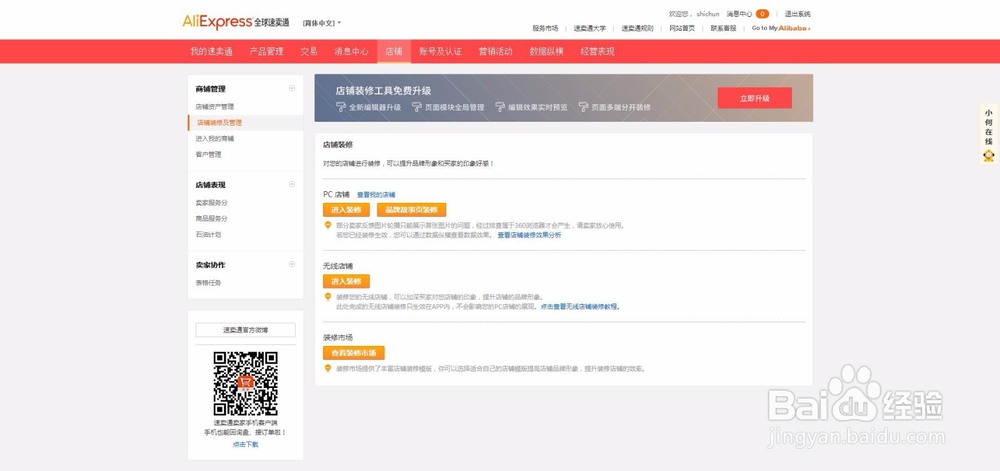Screen dimensions: 1000x471
Task: Select 店铺装修及管理 in the sidebar
Action: 246,122
